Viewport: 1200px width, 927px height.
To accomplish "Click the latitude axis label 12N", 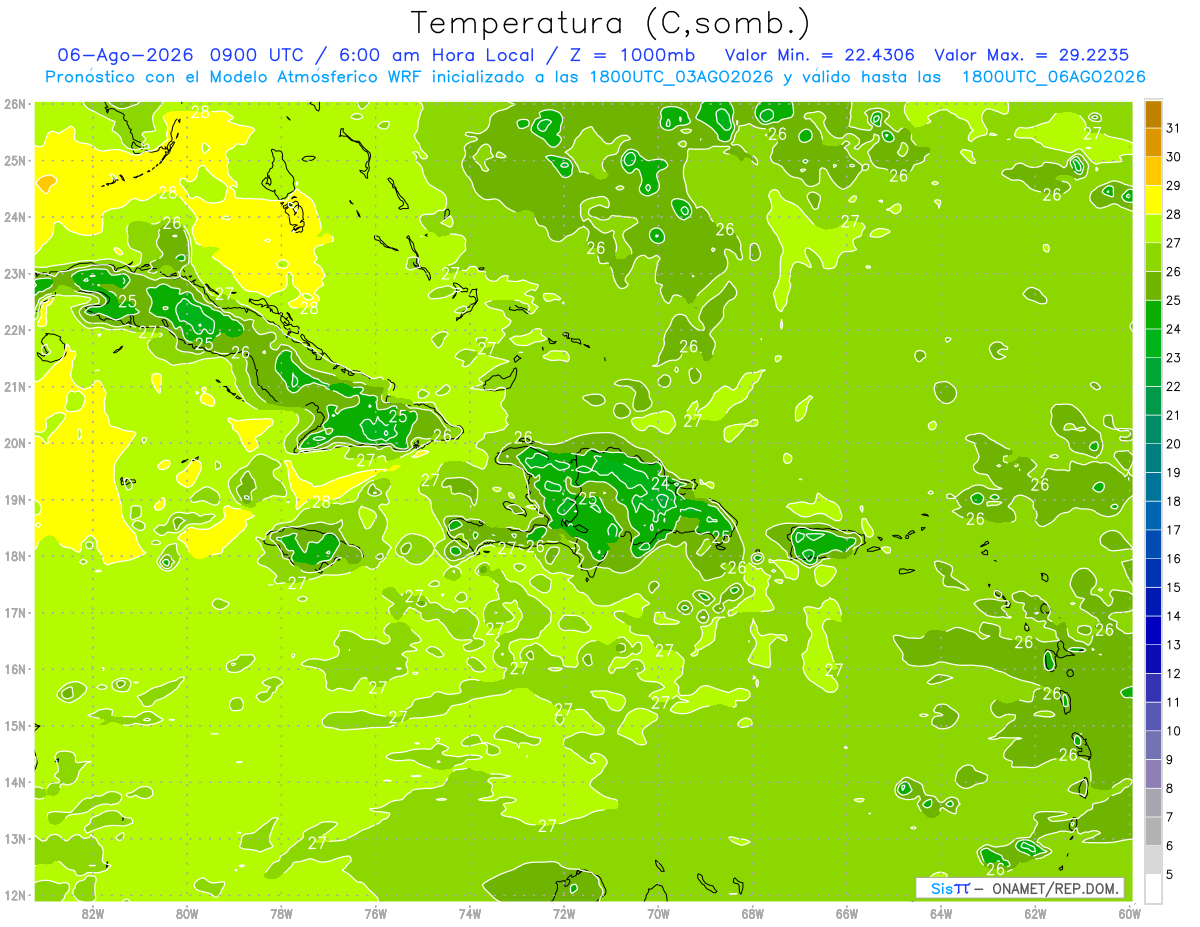I will coord(15,895).
